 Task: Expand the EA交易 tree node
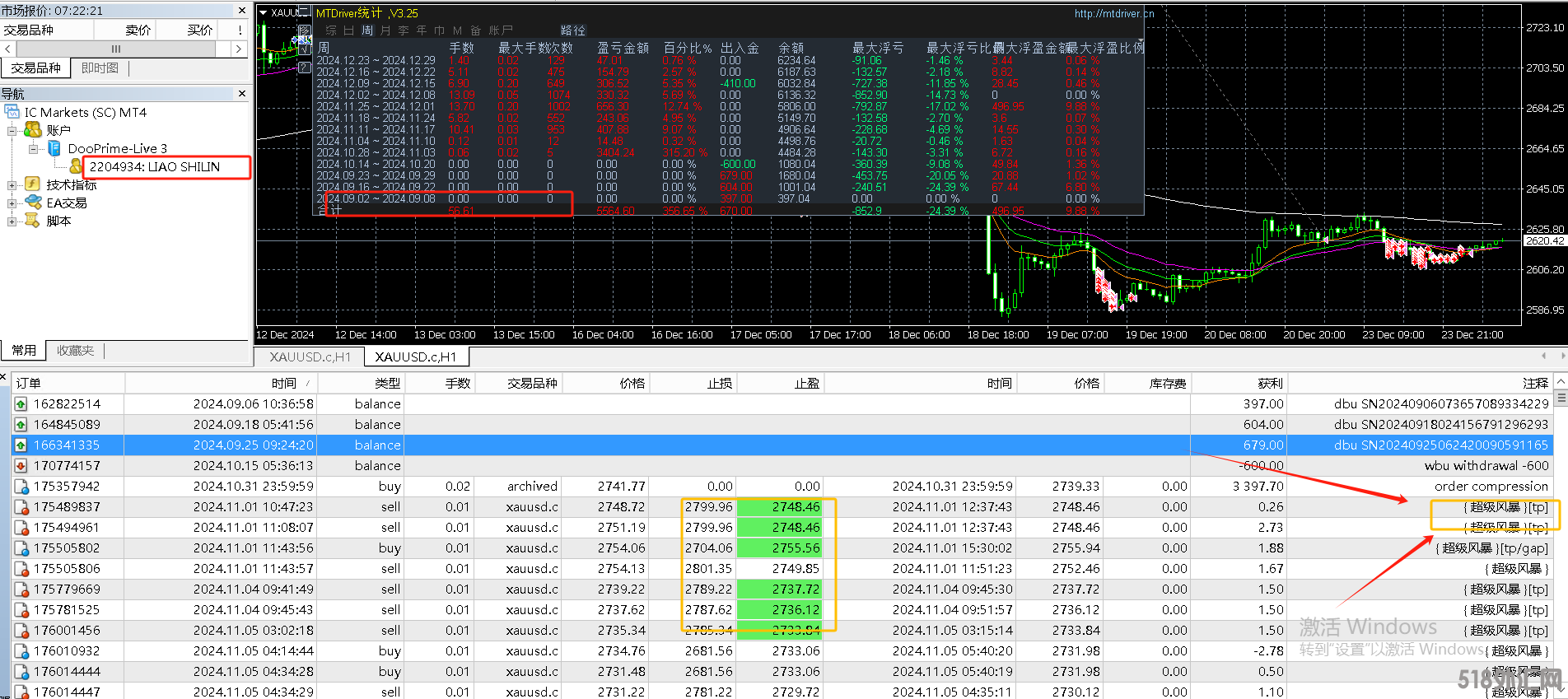pos(12,203)
